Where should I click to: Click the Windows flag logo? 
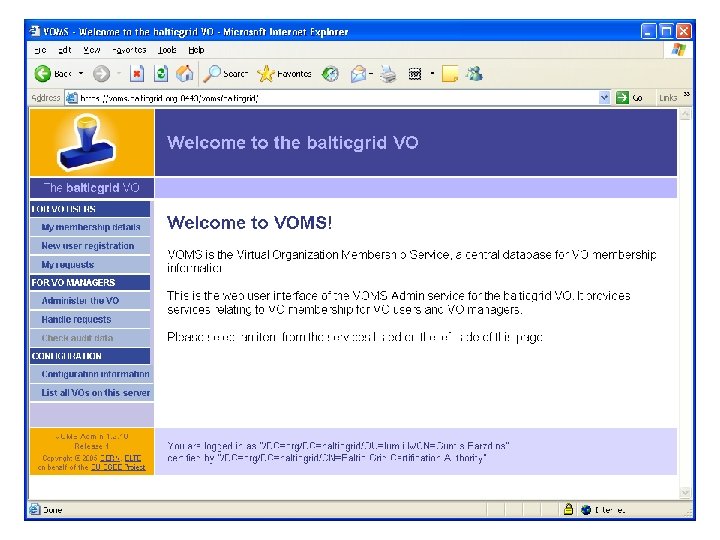679,50
